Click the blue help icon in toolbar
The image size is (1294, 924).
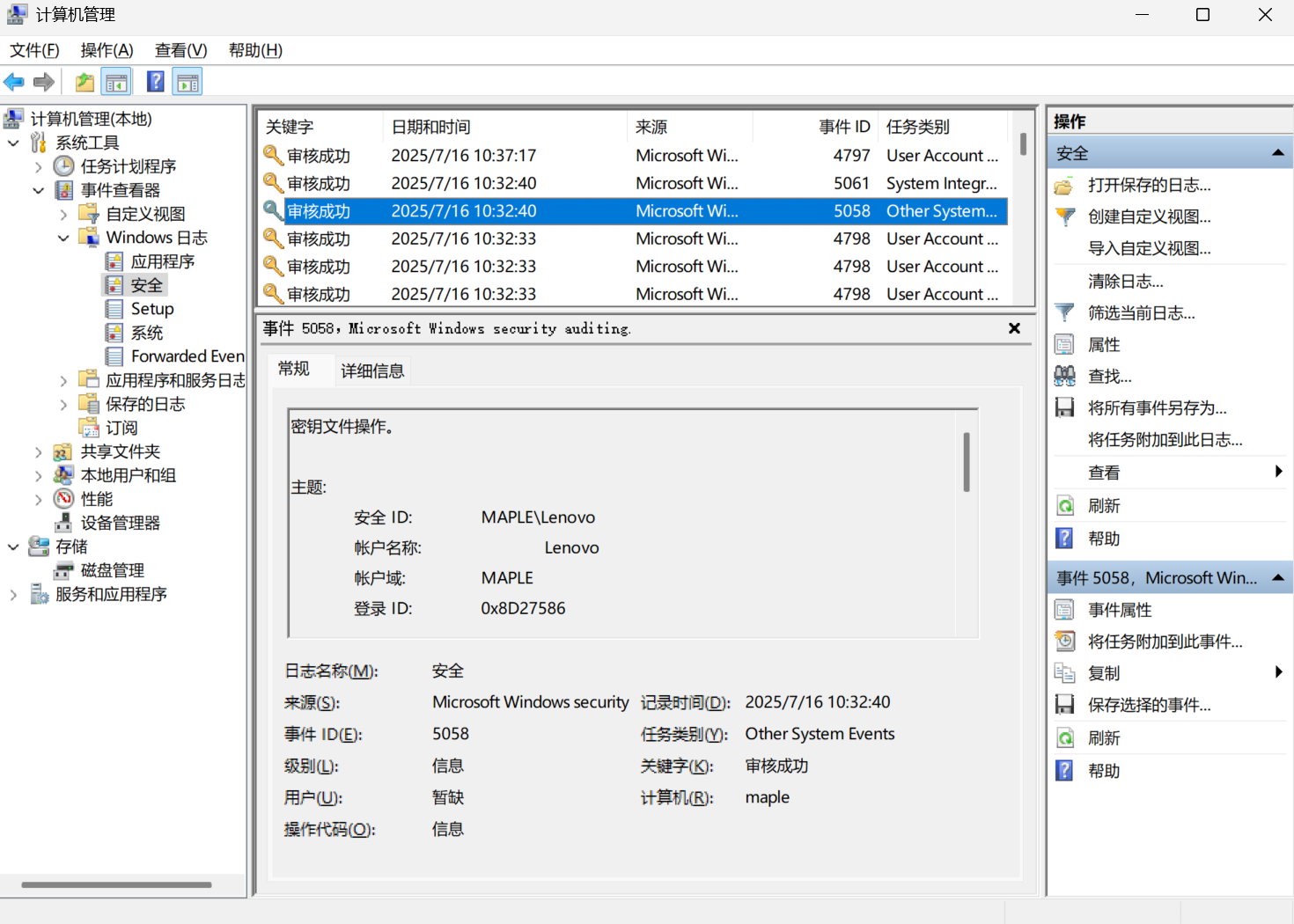pyautogui.click(x=156, y=83)
